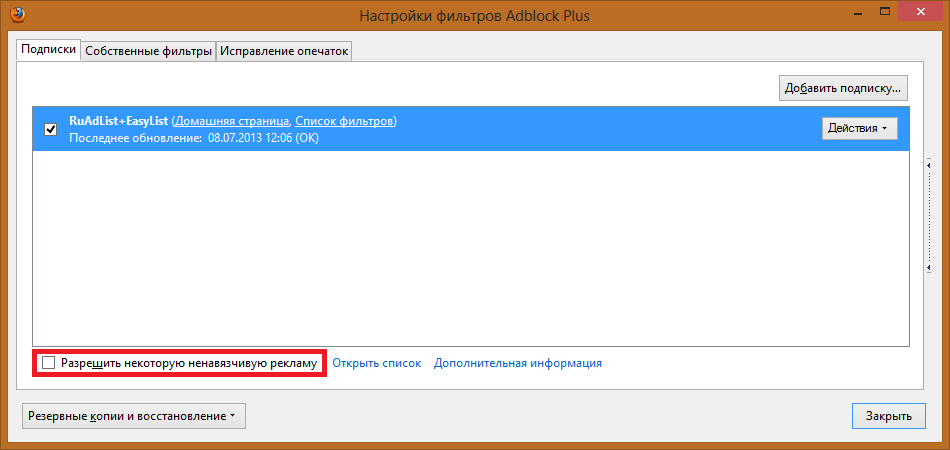Close the window via red X
The image size is (950, 450).
pos(920,12)
